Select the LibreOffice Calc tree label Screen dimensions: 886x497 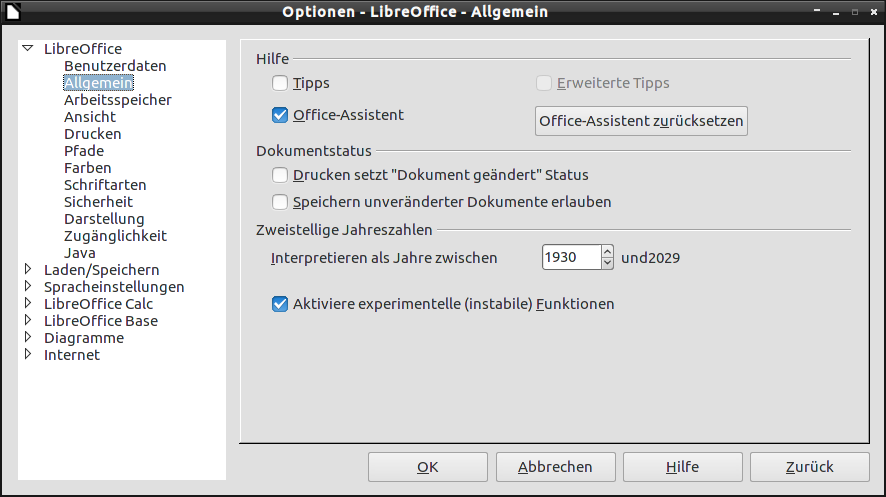tap(98, 304)
